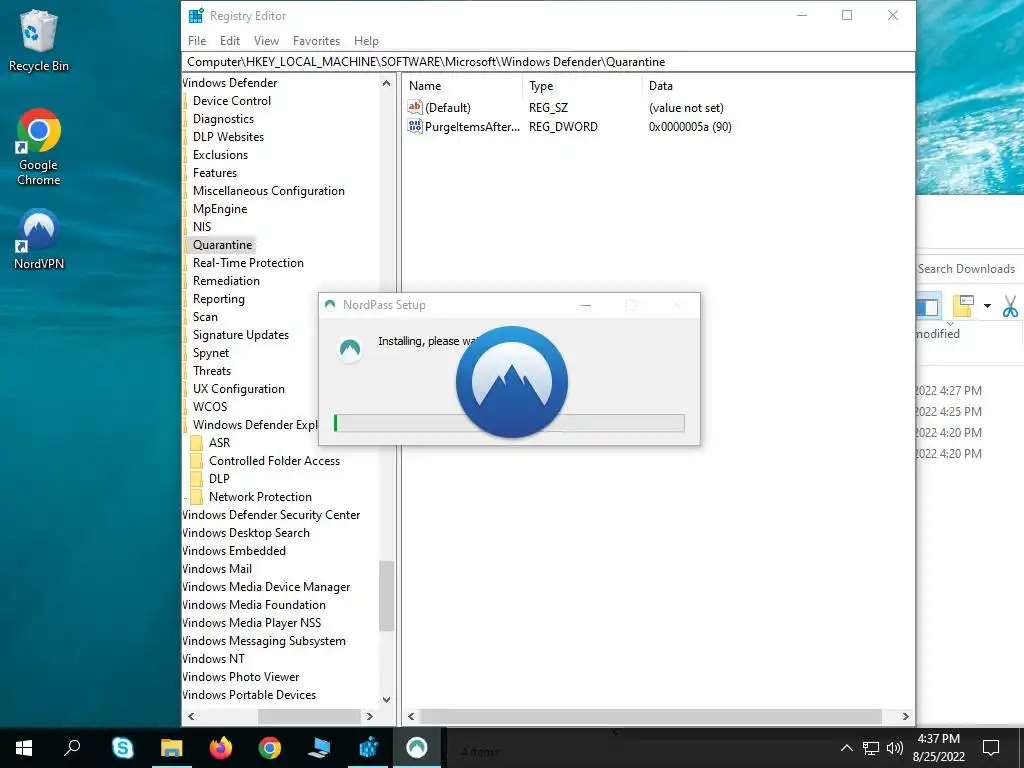The height and width of the screenshot is (768, 1024).
Task: Click the Name column header
Action: click(463, 86)
